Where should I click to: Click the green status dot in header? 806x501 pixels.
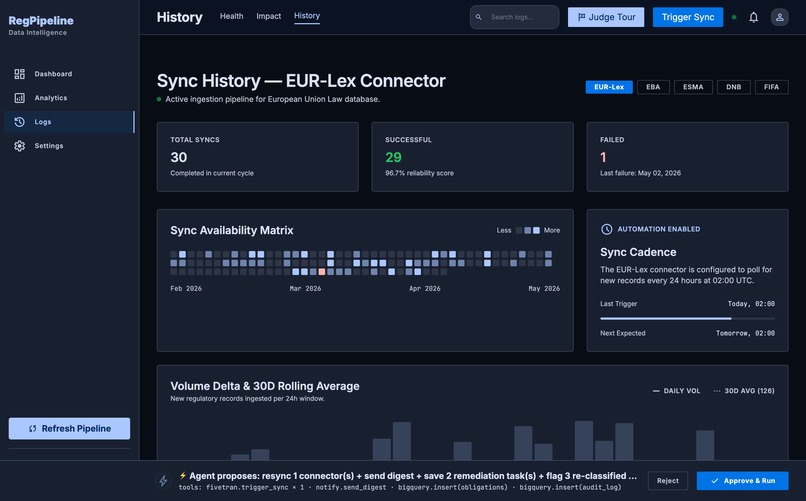(x=734, y=17)
